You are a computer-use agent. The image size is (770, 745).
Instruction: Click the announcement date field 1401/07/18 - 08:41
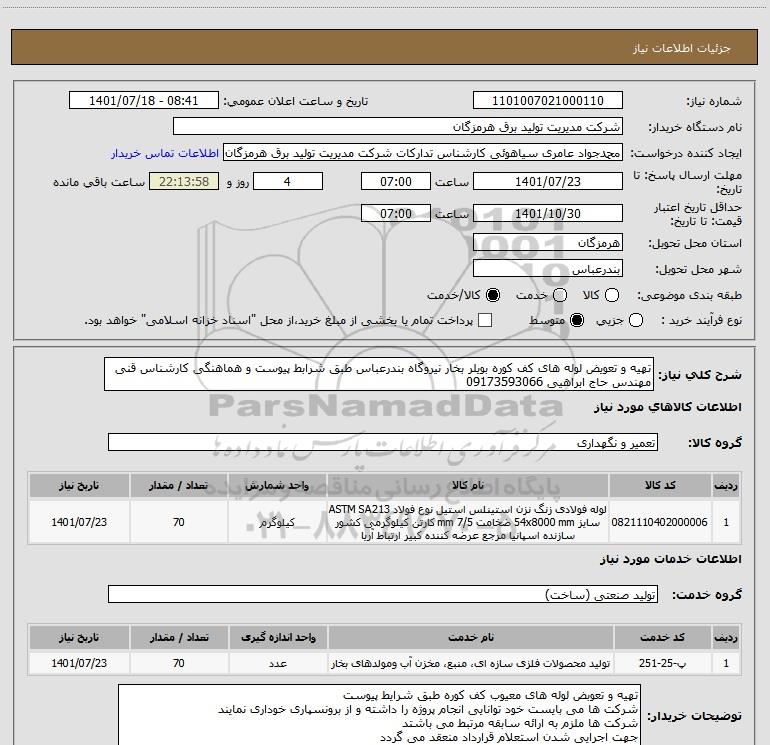[143, 101]
